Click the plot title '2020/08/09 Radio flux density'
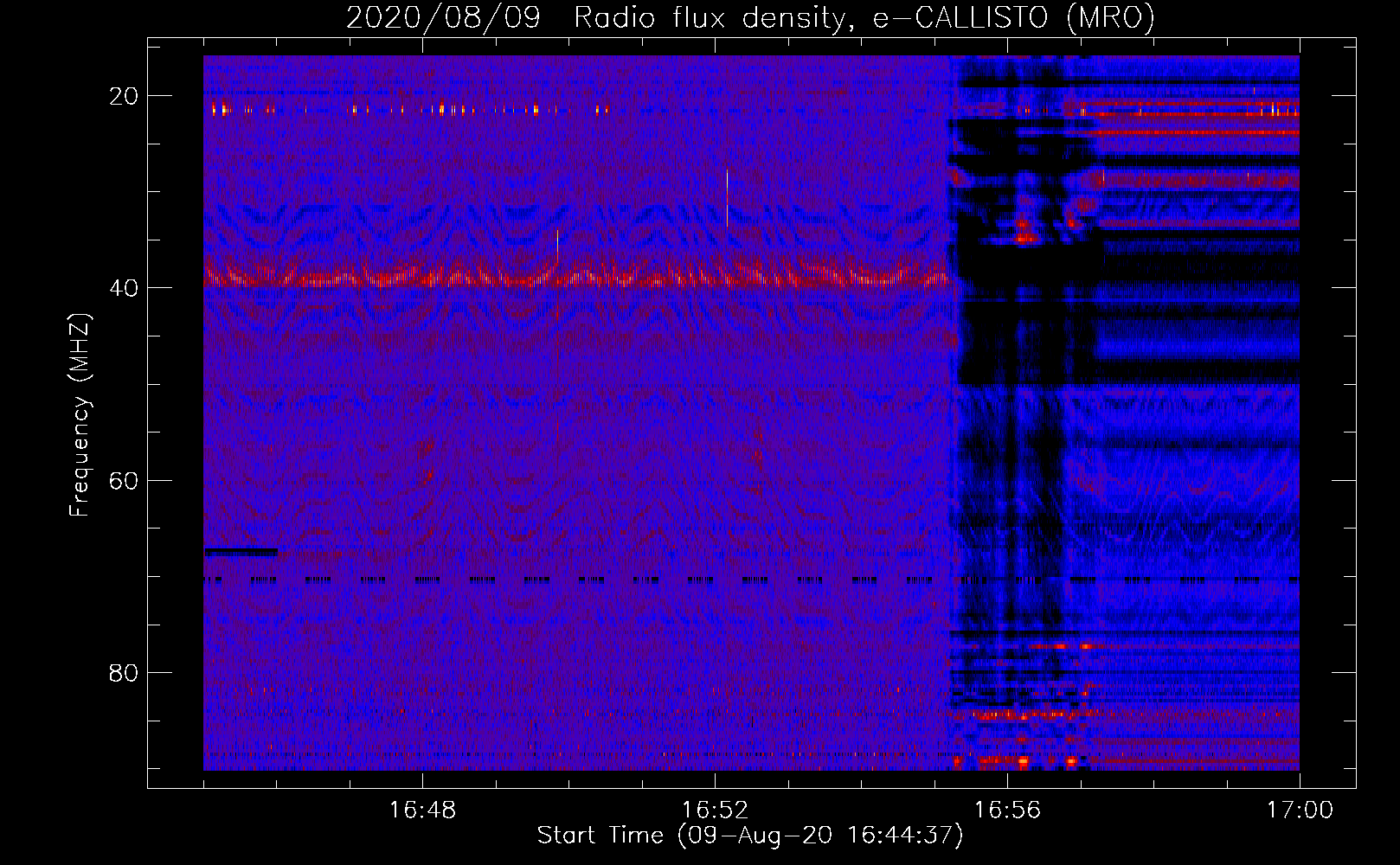Screen dimensions: 1400x865 click(594, 17)
